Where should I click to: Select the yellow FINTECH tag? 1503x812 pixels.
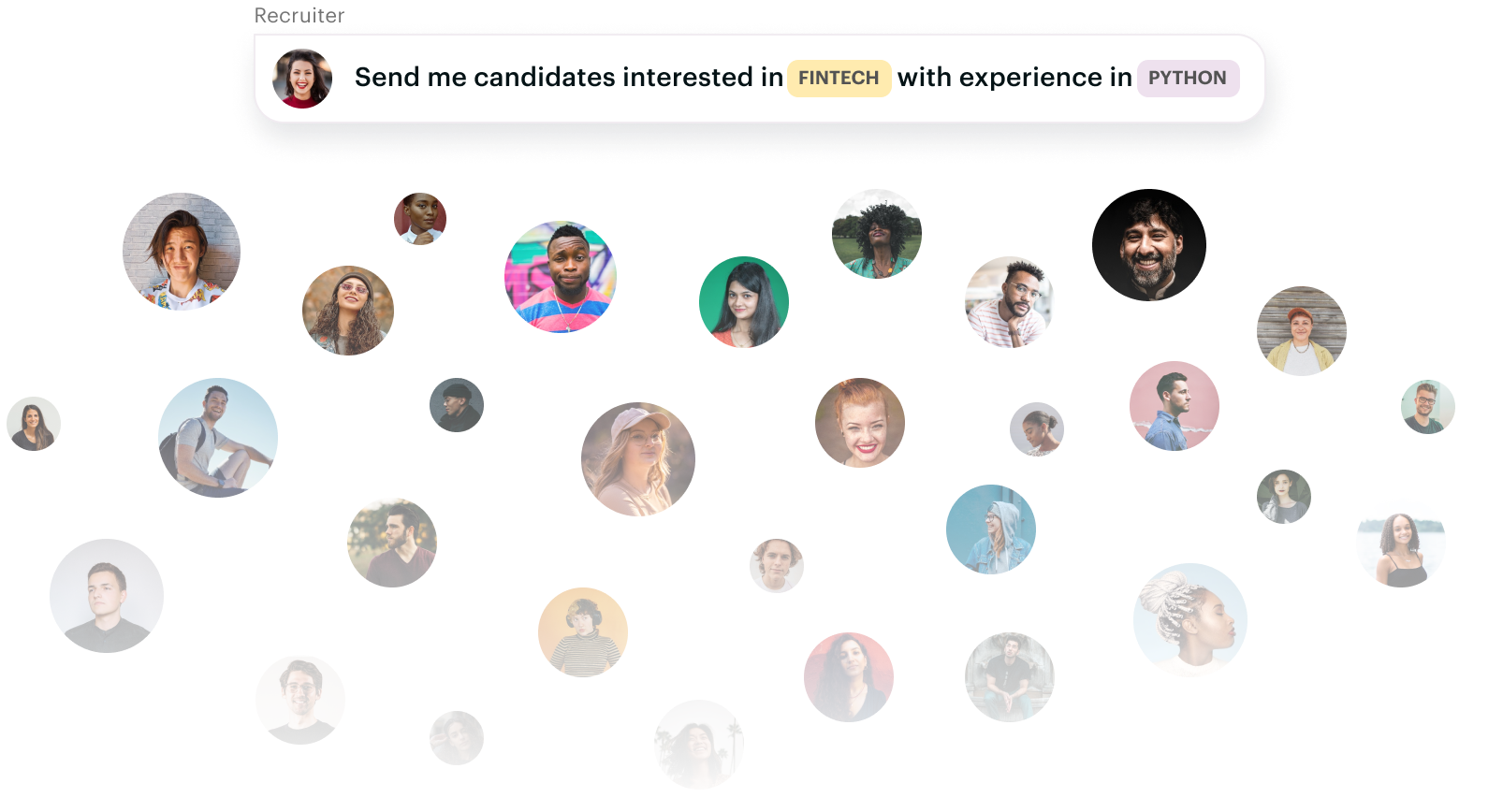(x=839, y=78)
